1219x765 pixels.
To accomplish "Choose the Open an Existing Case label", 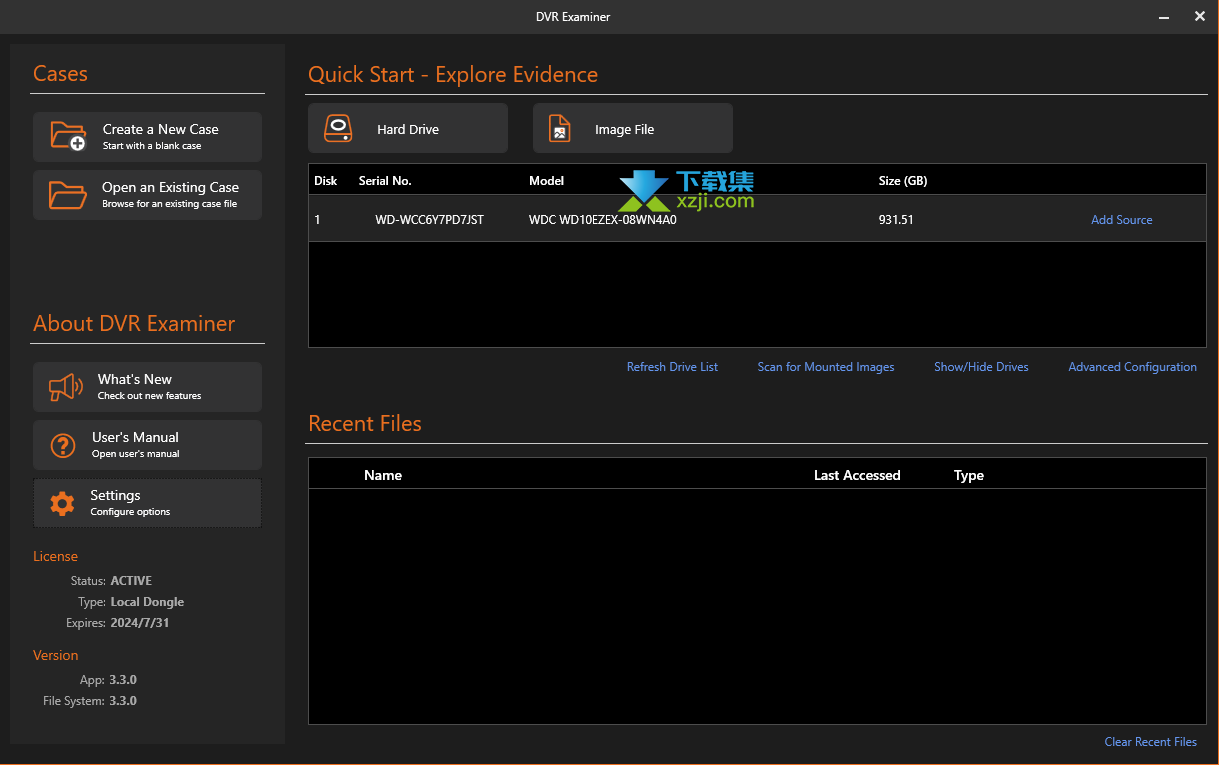I will click(x=170, y=187).
